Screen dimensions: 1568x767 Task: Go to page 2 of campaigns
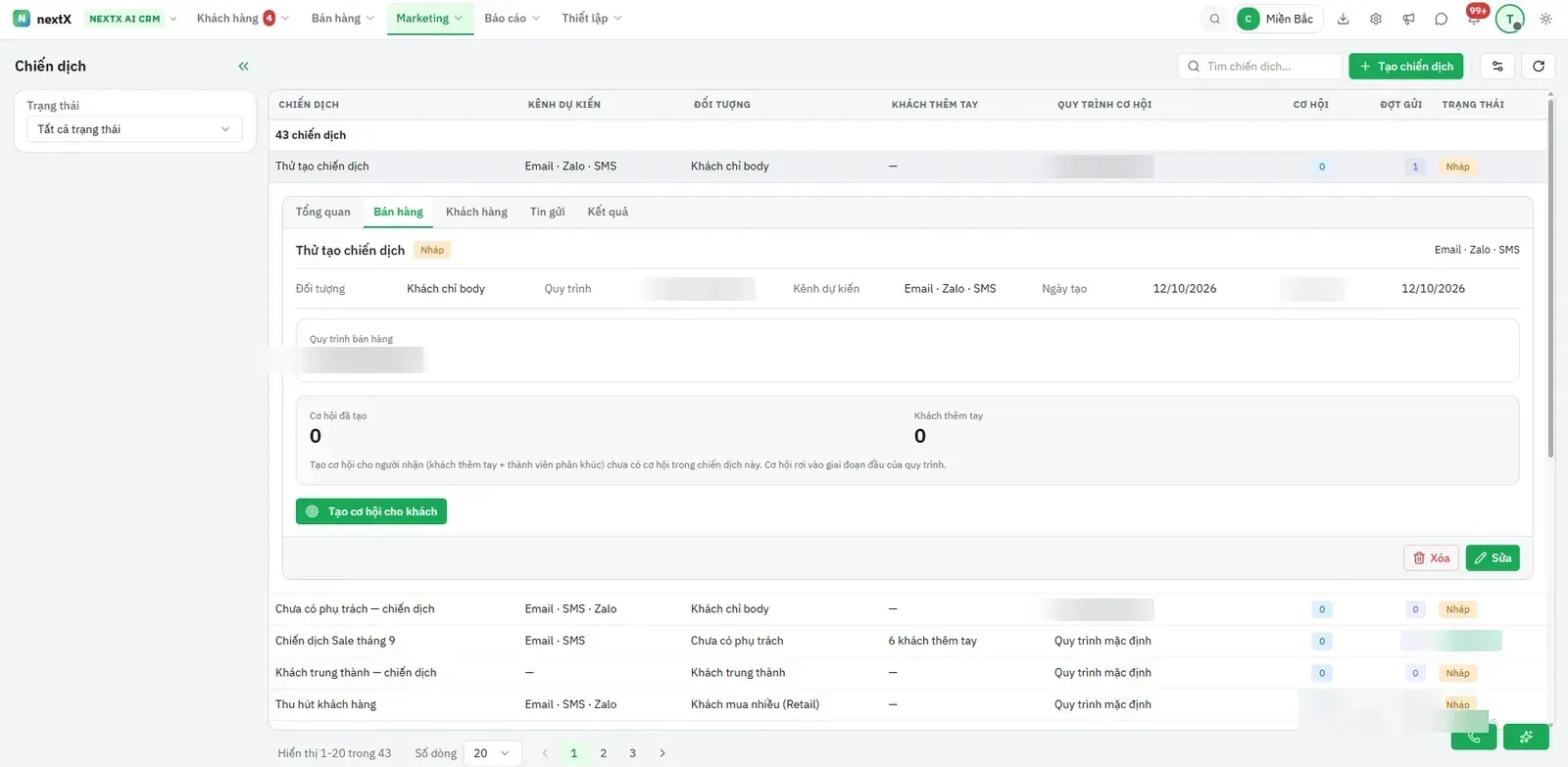click(x=604, y=753)
